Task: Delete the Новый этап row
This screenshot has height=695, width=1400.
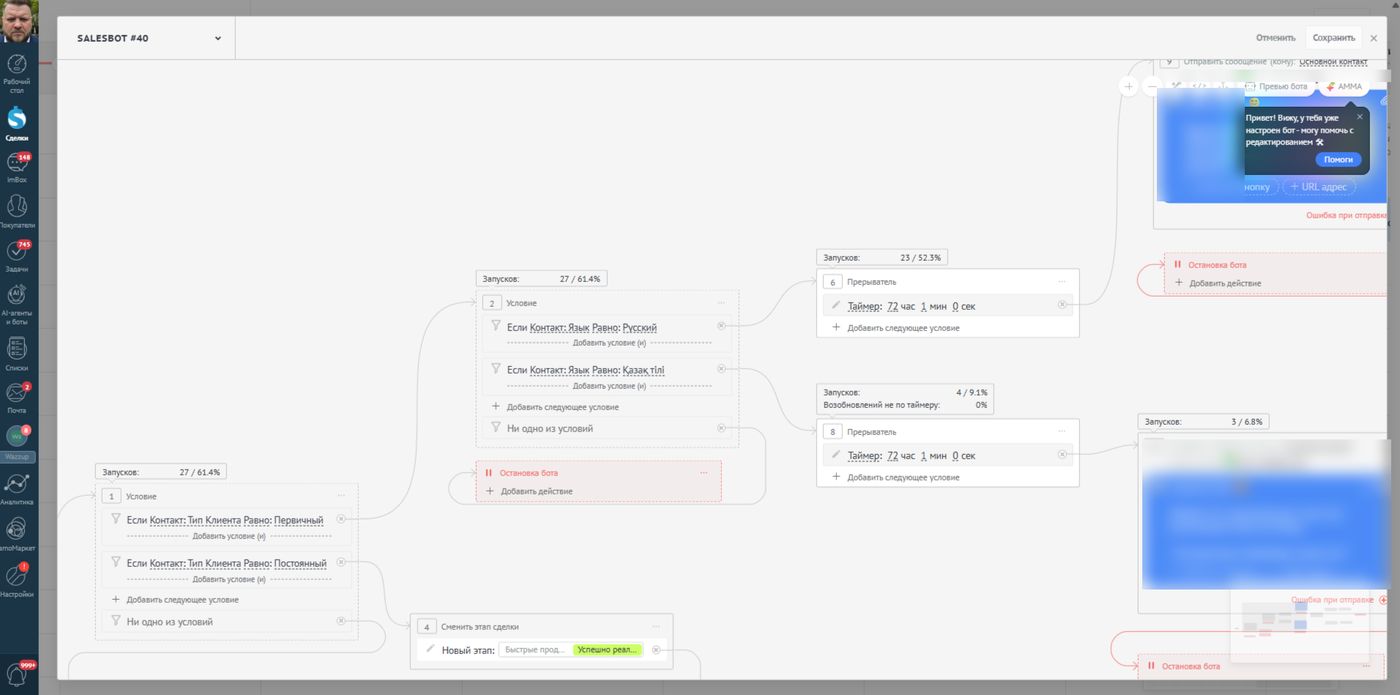Action: click(x=656, y=650)
